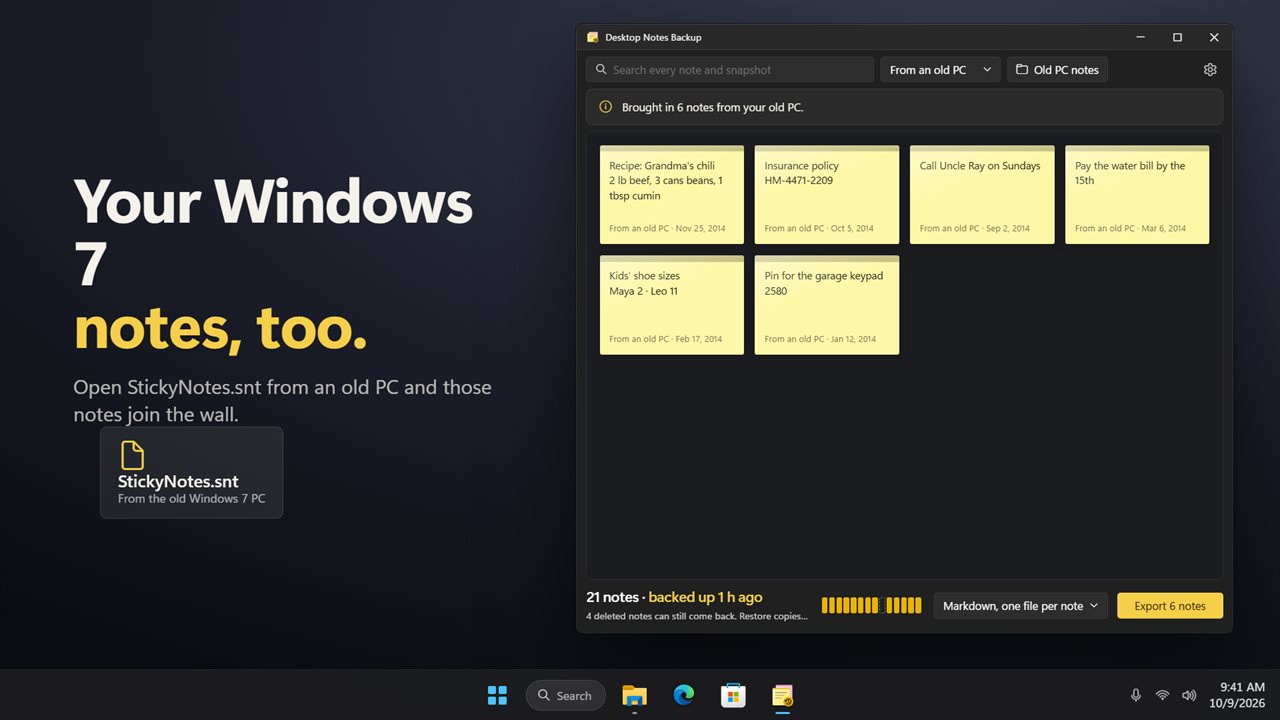Screen dimensions: 1280x720
Task: Focus the 'Search every note and snapshot' field
Action: pyautogui.click(x=730, y=70)
